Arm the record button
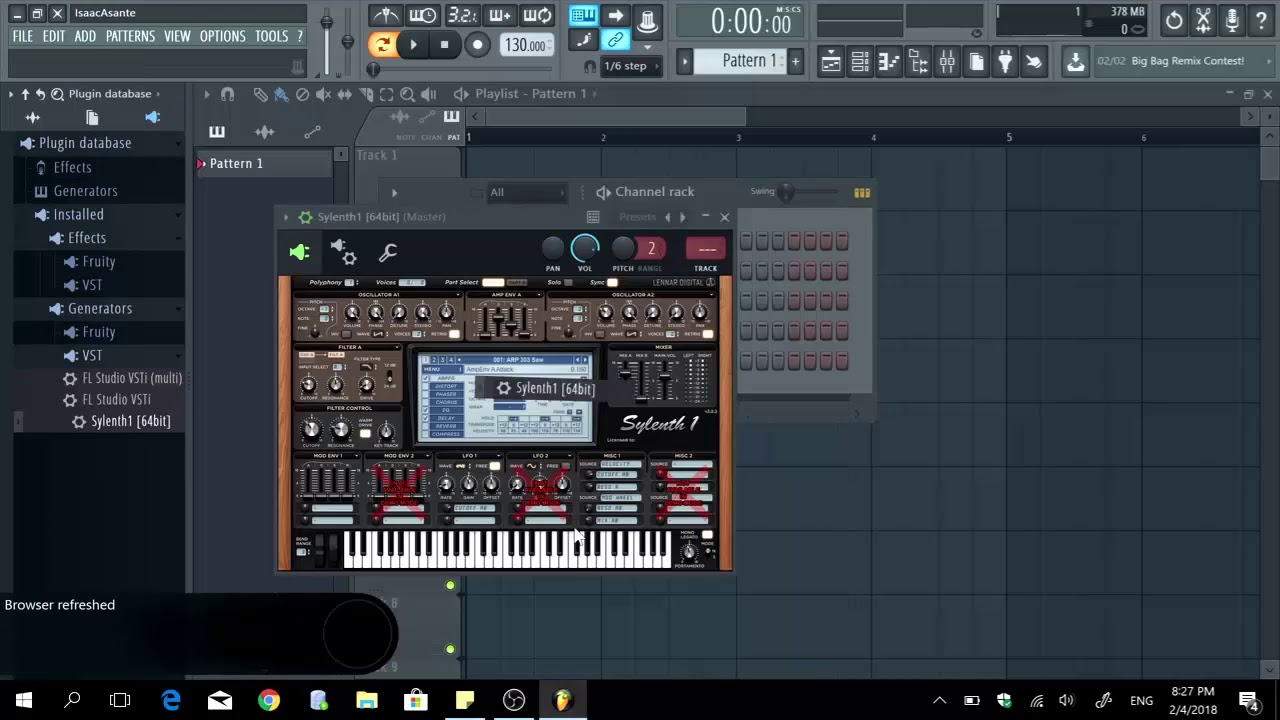This screenshot has width=1280, height=720. 477,44
